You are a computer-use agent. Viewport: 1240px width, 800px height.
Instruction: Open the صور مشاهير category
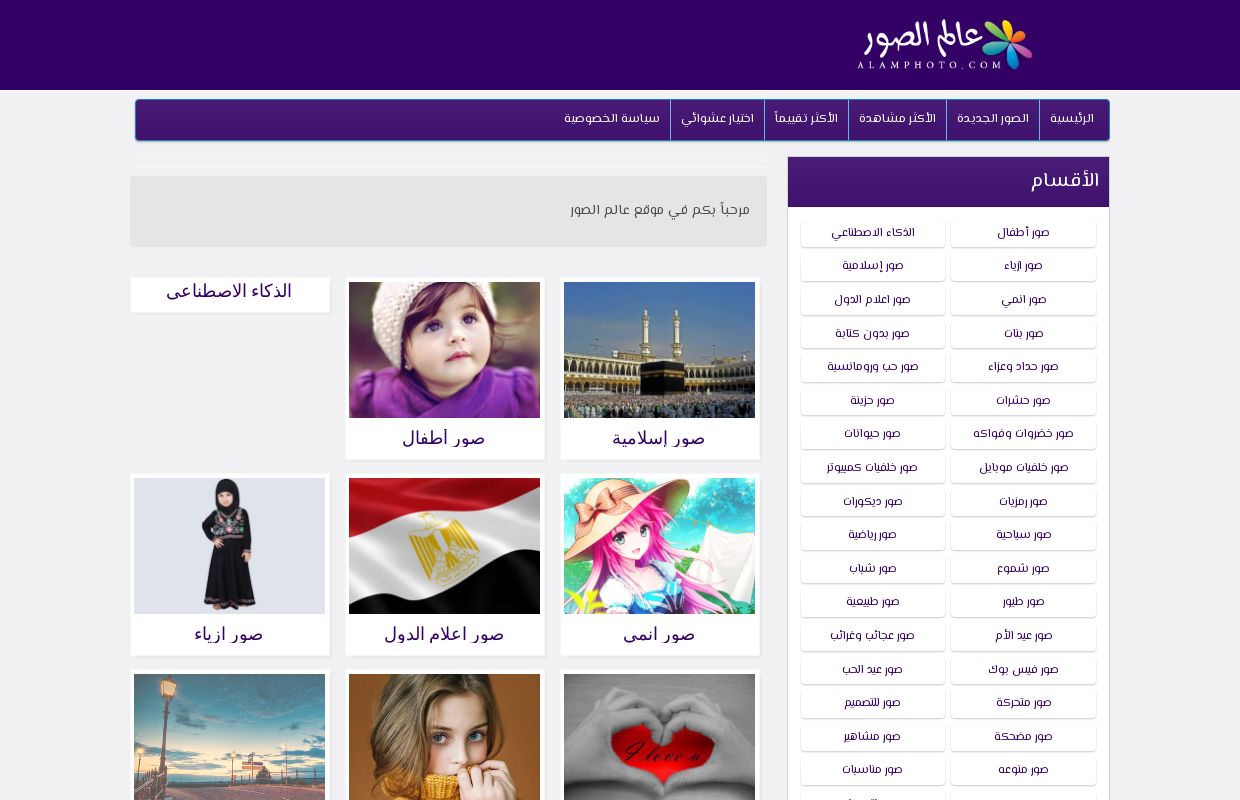873,737
